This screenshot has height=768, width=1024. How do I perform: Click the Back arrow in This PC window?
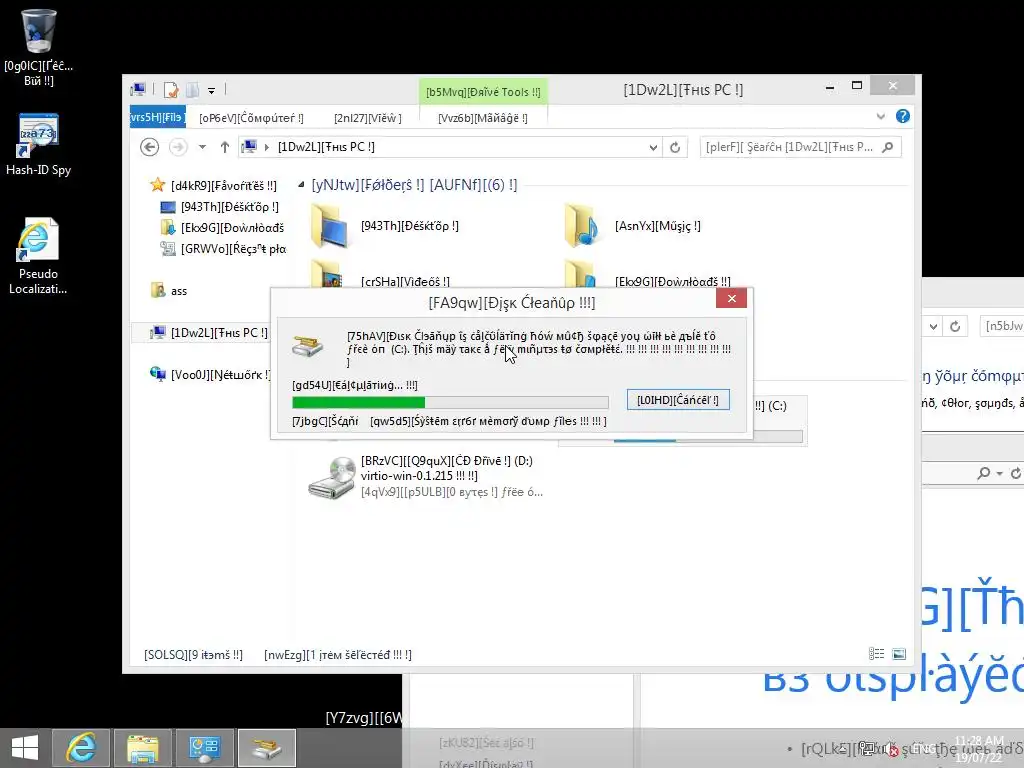coord(150,147)
